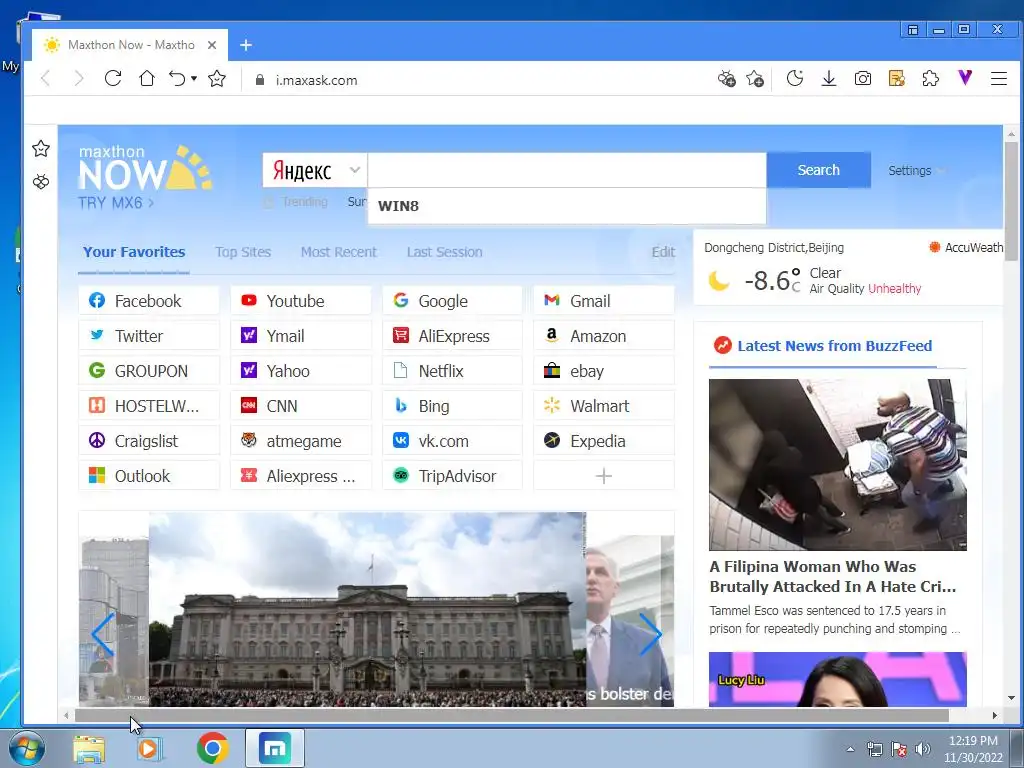The image size is (1024, 768).
Task: Click the Edit favorites link
Action: [x=663, y=252]
